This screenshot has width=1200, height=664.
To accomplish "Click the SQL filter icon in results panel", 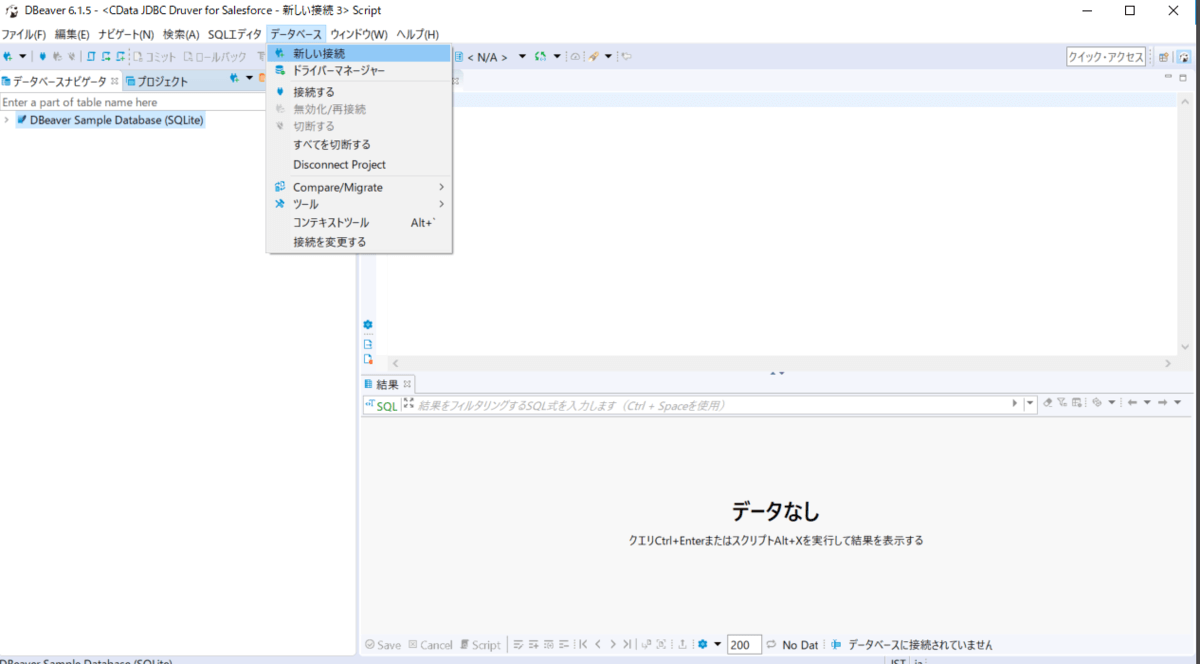I will (x=381, y=405).
